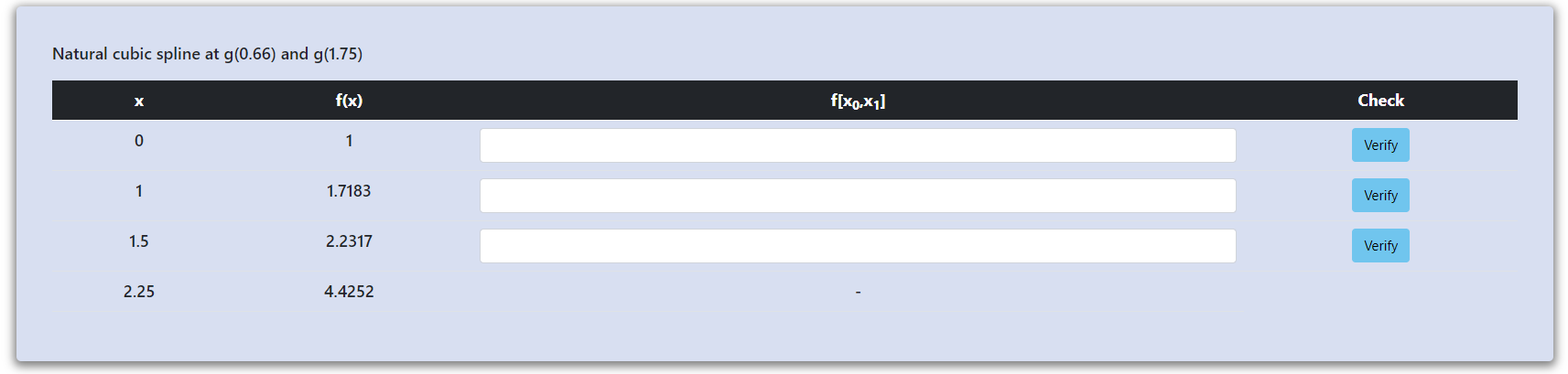Screen dimensions: 1568x374
Task: Click the "Check" column header
Action: point(1379,101)
